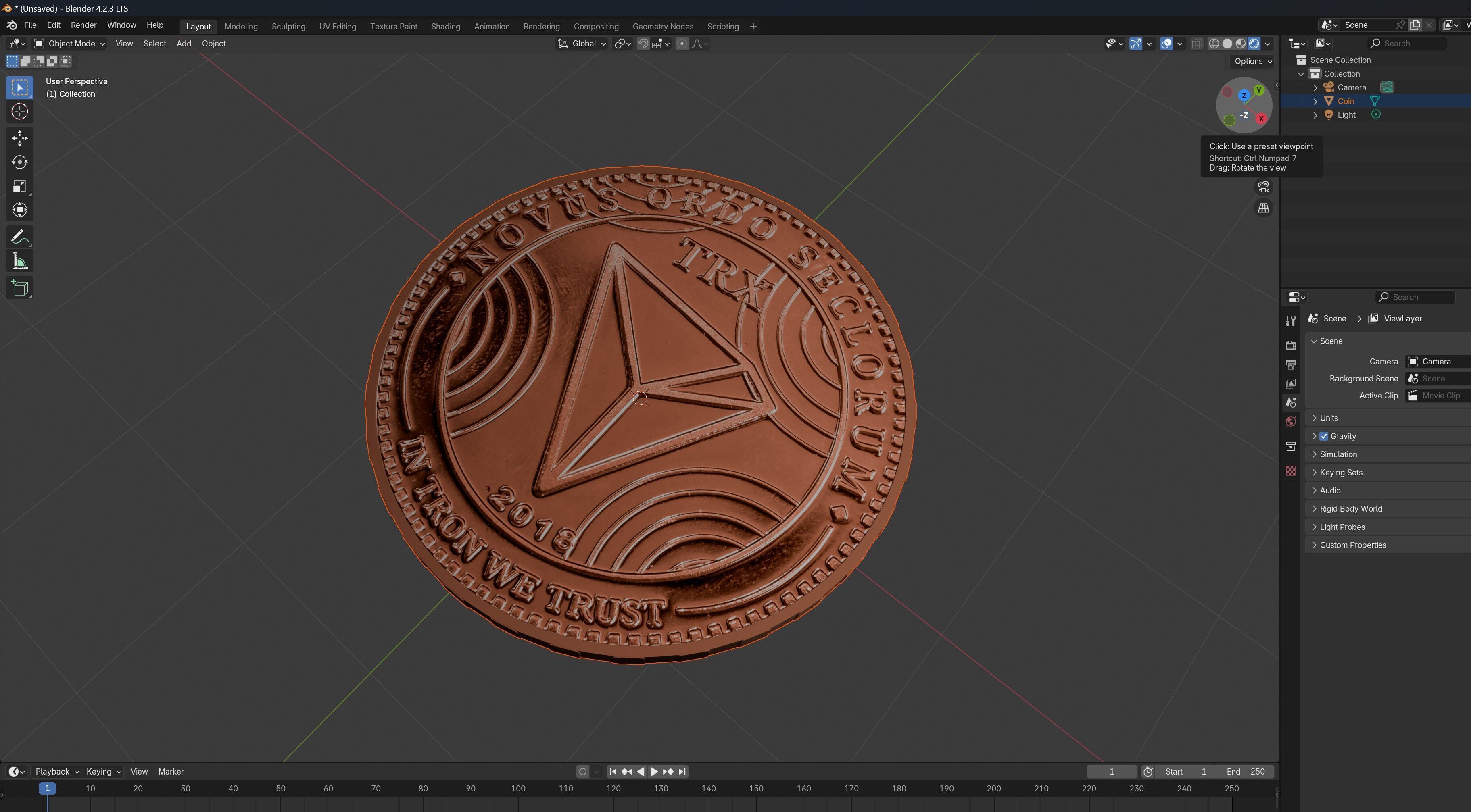This screenshot has width=1471, height=812.
Task: Select the Scale tool
Action: click(19, 186)
